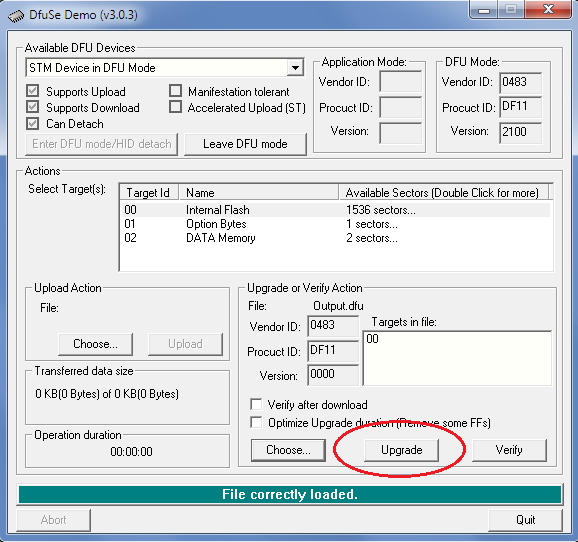
Task: Enable Verify after download checkbox
Action: point(256,404)
